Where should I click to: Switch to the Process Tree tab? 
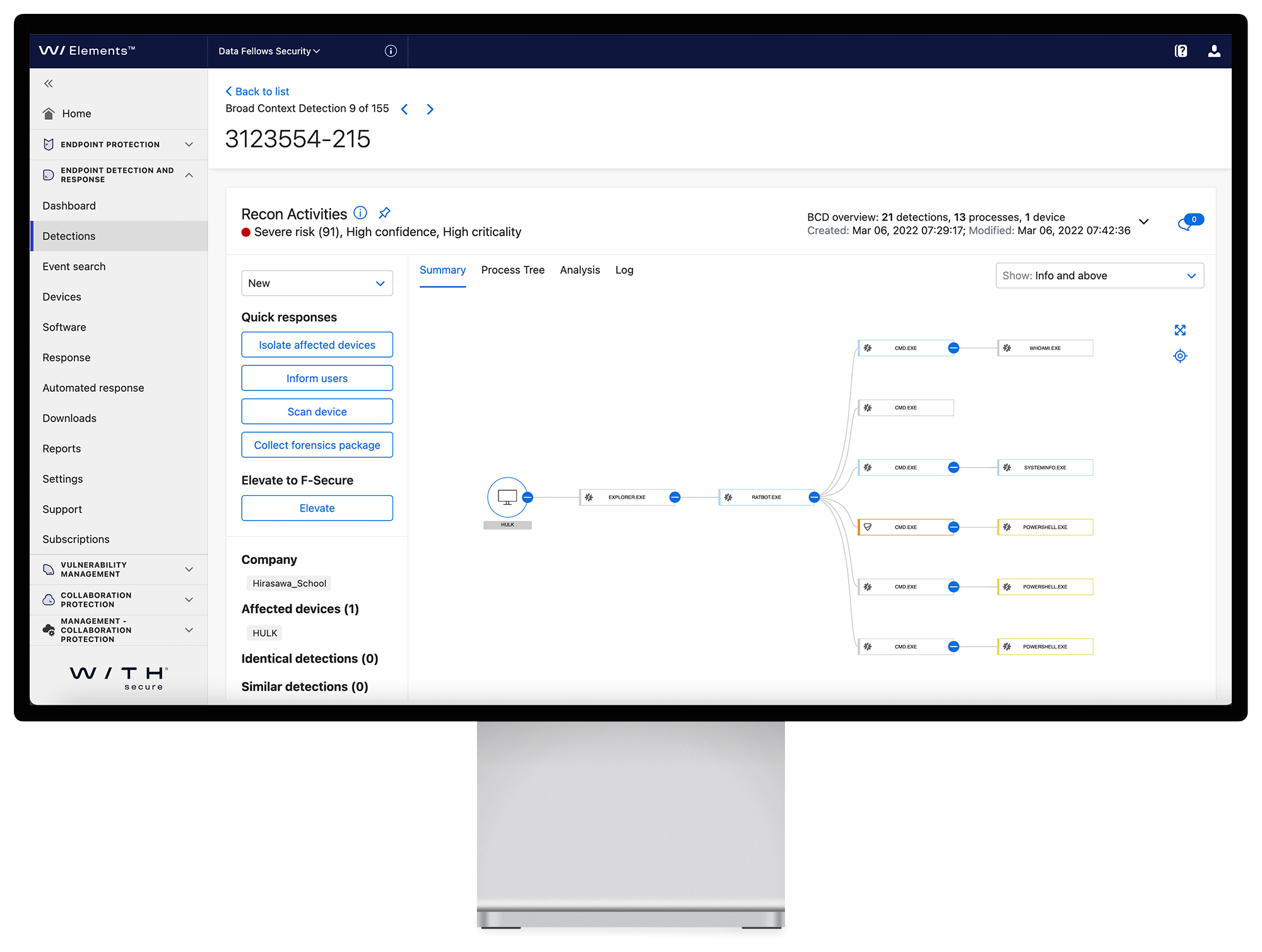[512, 270]
